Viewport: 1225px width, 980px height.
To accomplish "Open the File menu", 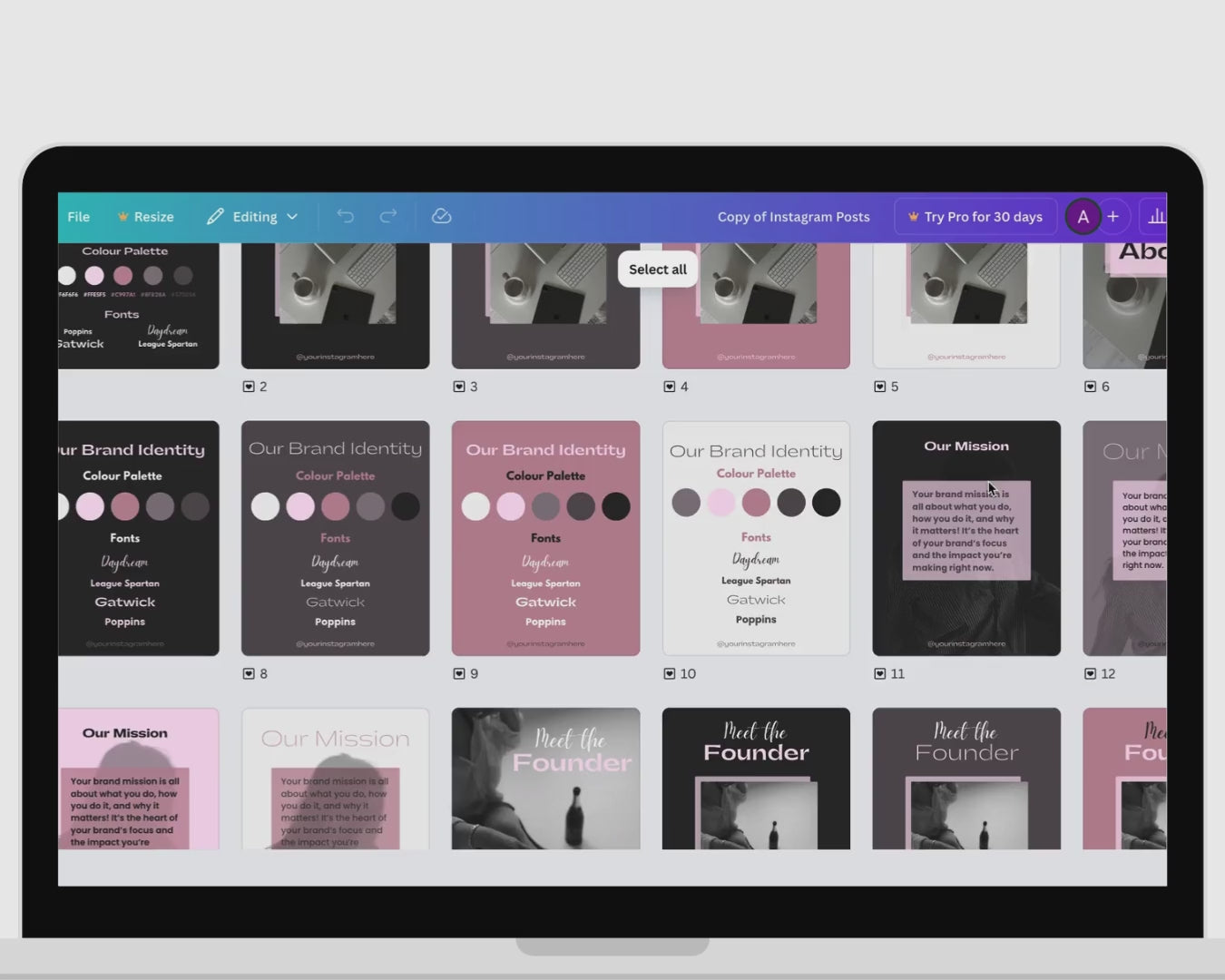I will (78, 217).
